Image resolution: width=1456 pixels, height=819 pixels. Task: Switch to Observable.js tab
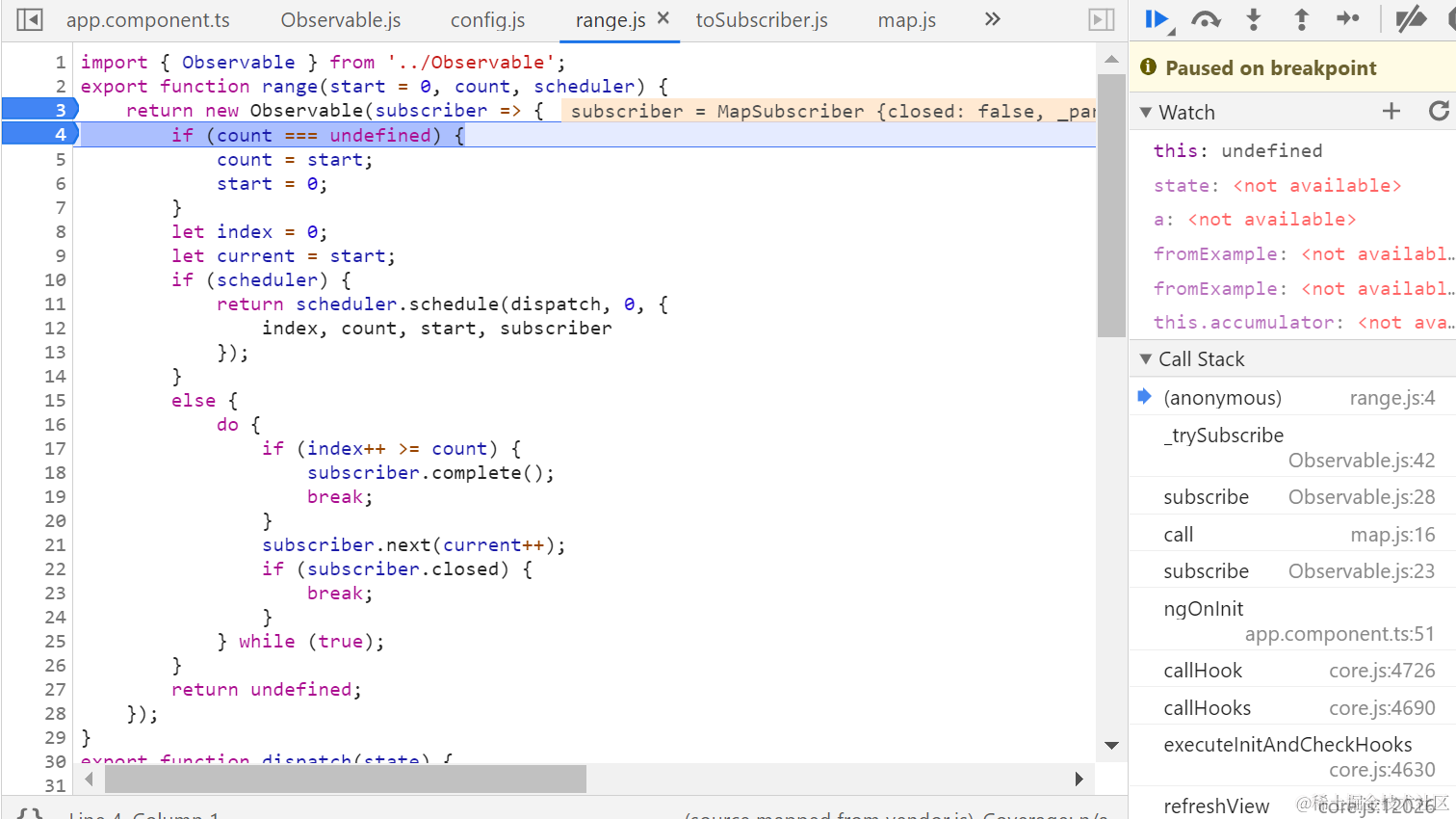(341, 20)
